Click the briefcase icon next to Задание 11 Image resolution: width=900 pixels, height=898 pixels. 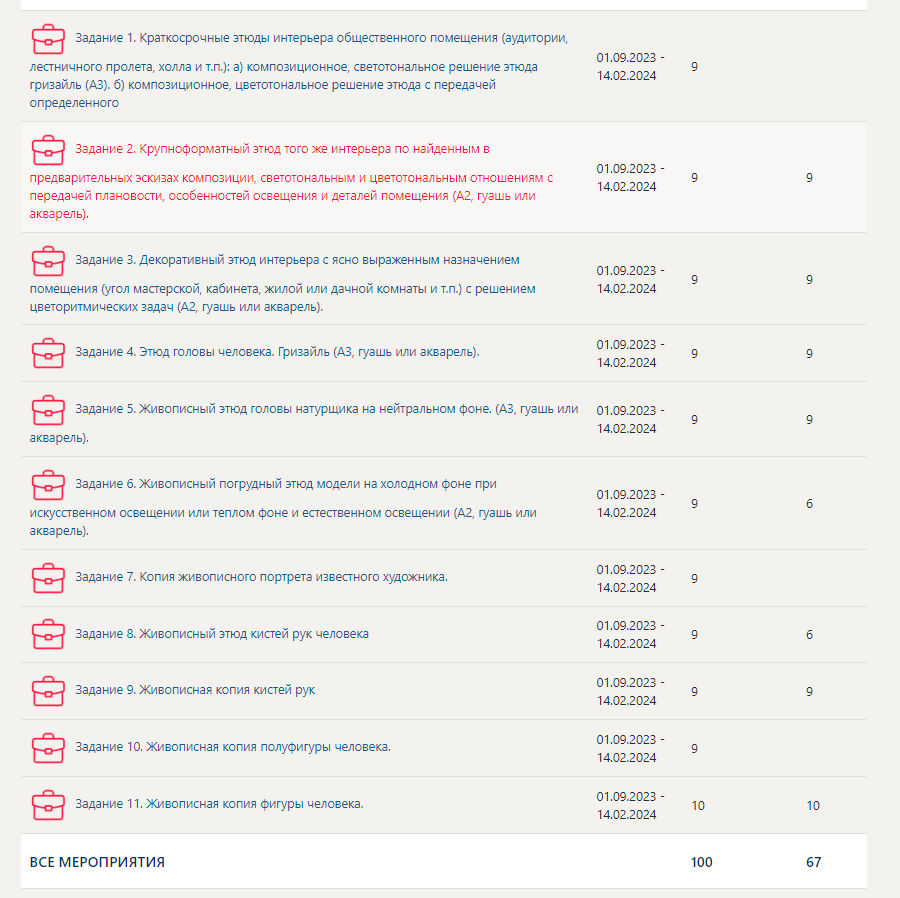pos(48,805)
